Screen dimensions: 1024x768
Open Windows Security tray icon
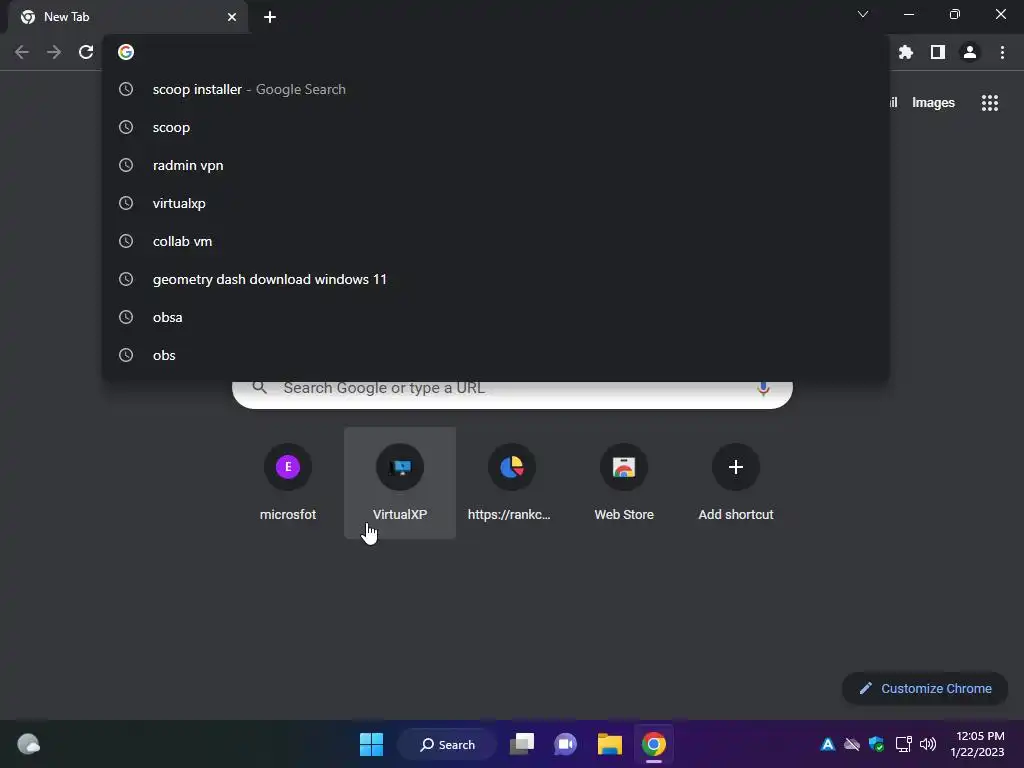coord(876,744)
